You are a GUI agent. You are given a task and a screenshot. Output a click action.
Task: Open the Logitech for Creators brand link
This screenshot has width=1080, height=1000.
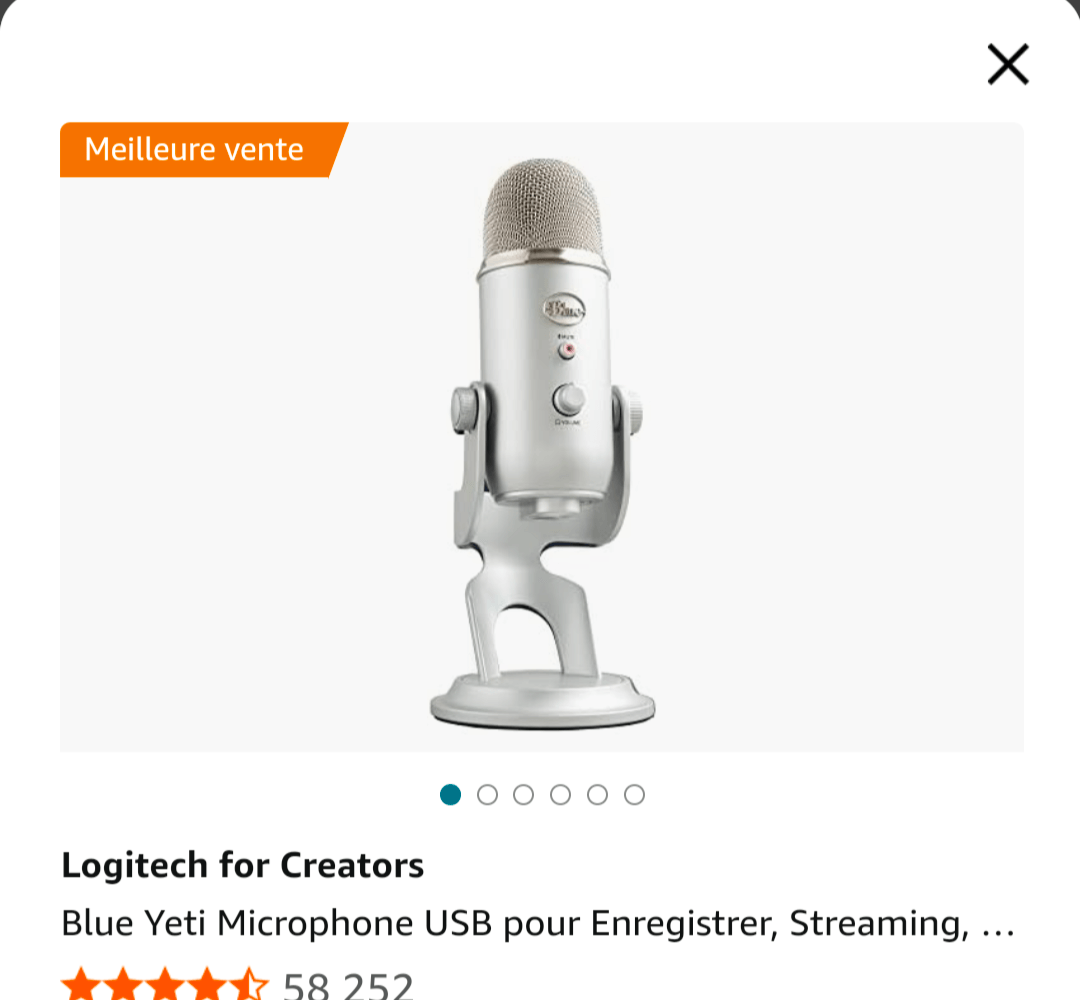(242, 865)
